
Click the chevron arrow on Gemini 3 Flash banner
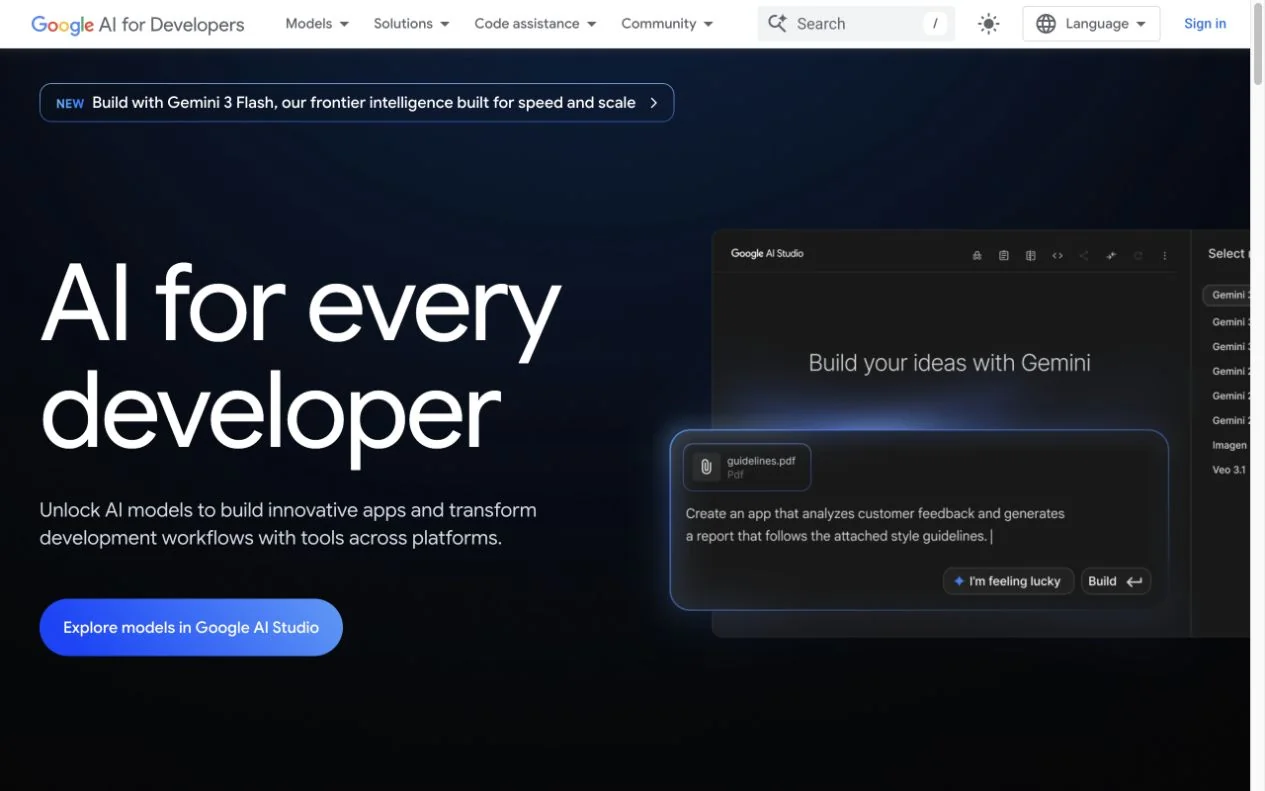point(654,103)
